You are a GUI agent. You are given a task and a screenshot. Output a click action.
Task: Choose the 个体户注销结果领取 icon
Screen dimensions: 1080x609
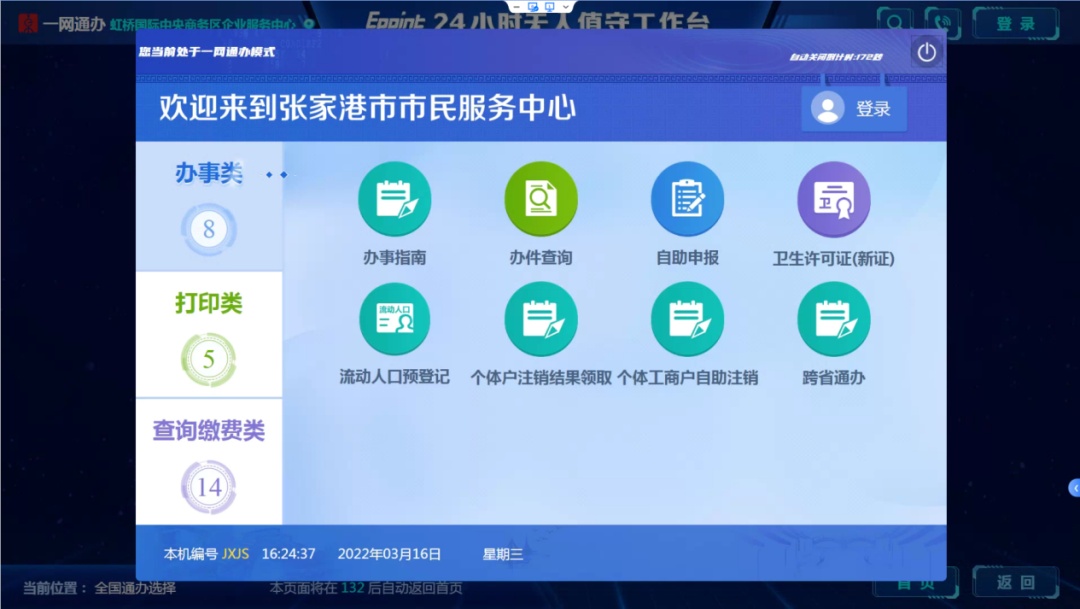[x=540, y=319]
